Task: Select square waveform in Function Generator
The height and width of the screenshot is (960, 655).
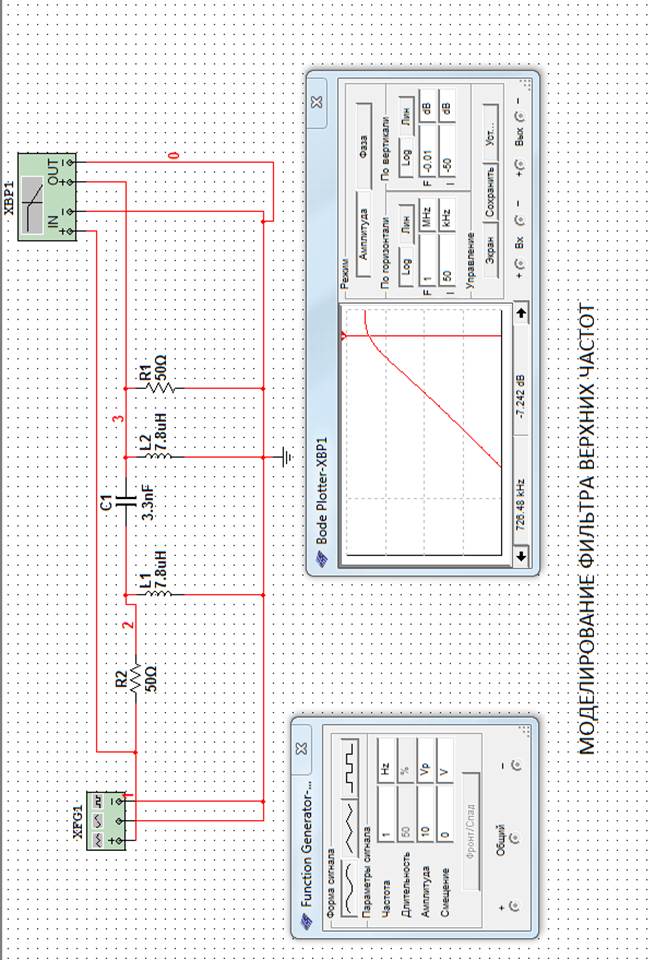Action: pos(350,767)
